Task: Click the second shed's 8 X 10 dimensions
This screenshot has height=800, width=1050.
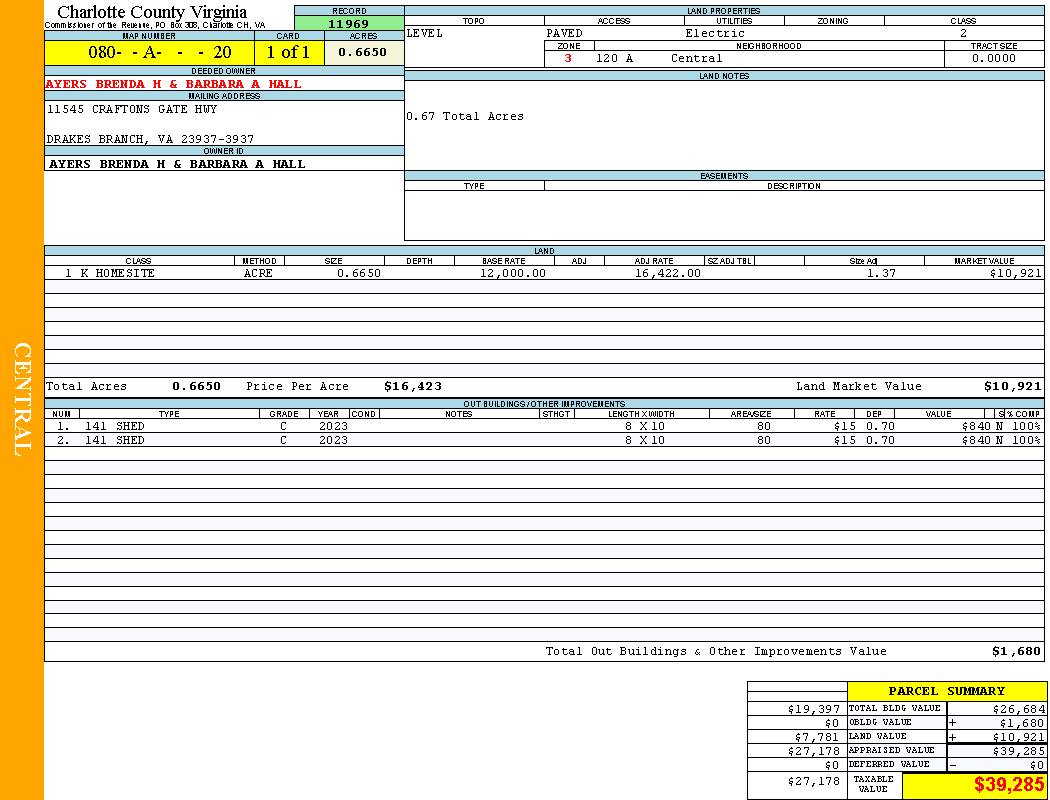Action: point(644,440)
